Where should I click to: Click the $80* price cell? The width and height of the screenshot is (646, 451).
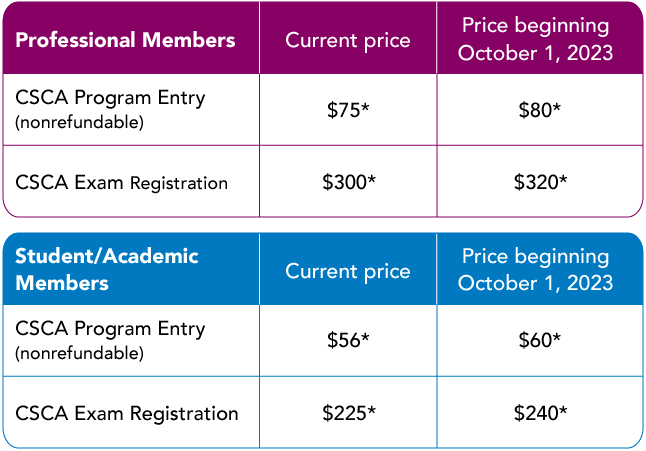[539, 110]
